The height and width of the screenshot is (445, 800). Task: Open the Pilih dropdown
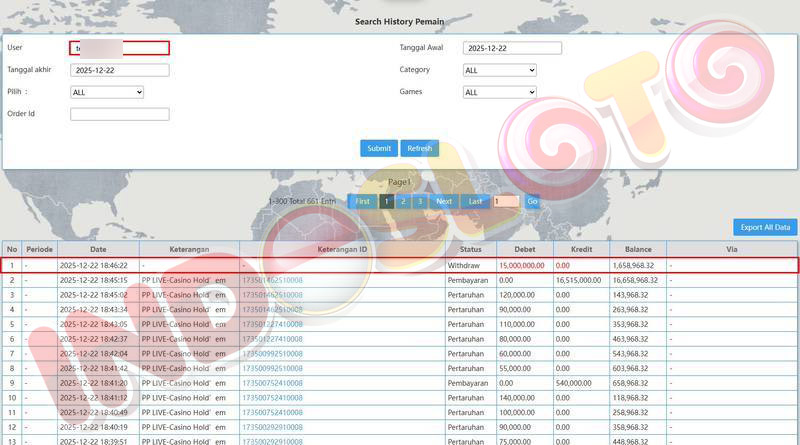pos(107,92)
